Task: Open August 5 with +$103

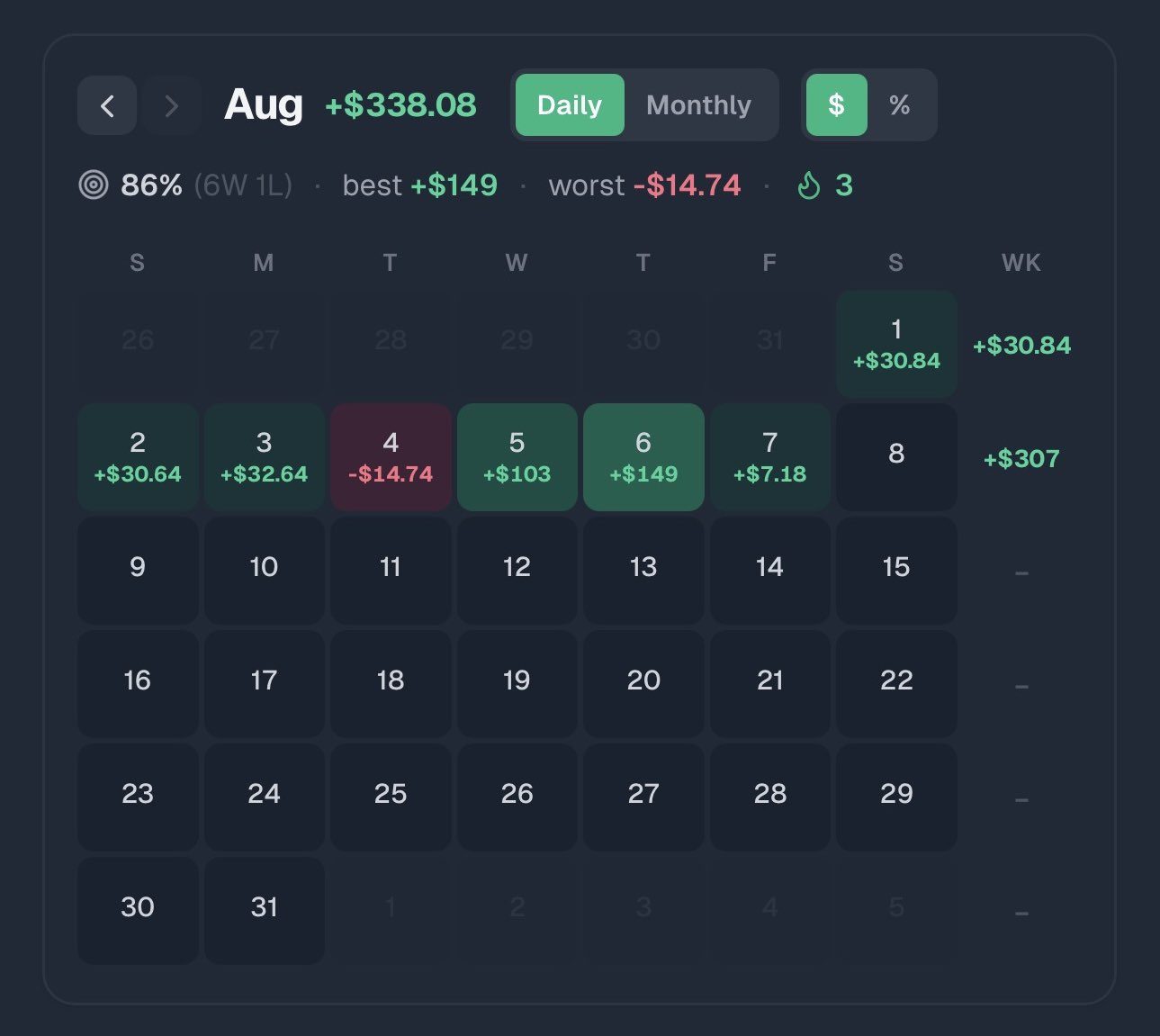Action: tap(517, 457)
